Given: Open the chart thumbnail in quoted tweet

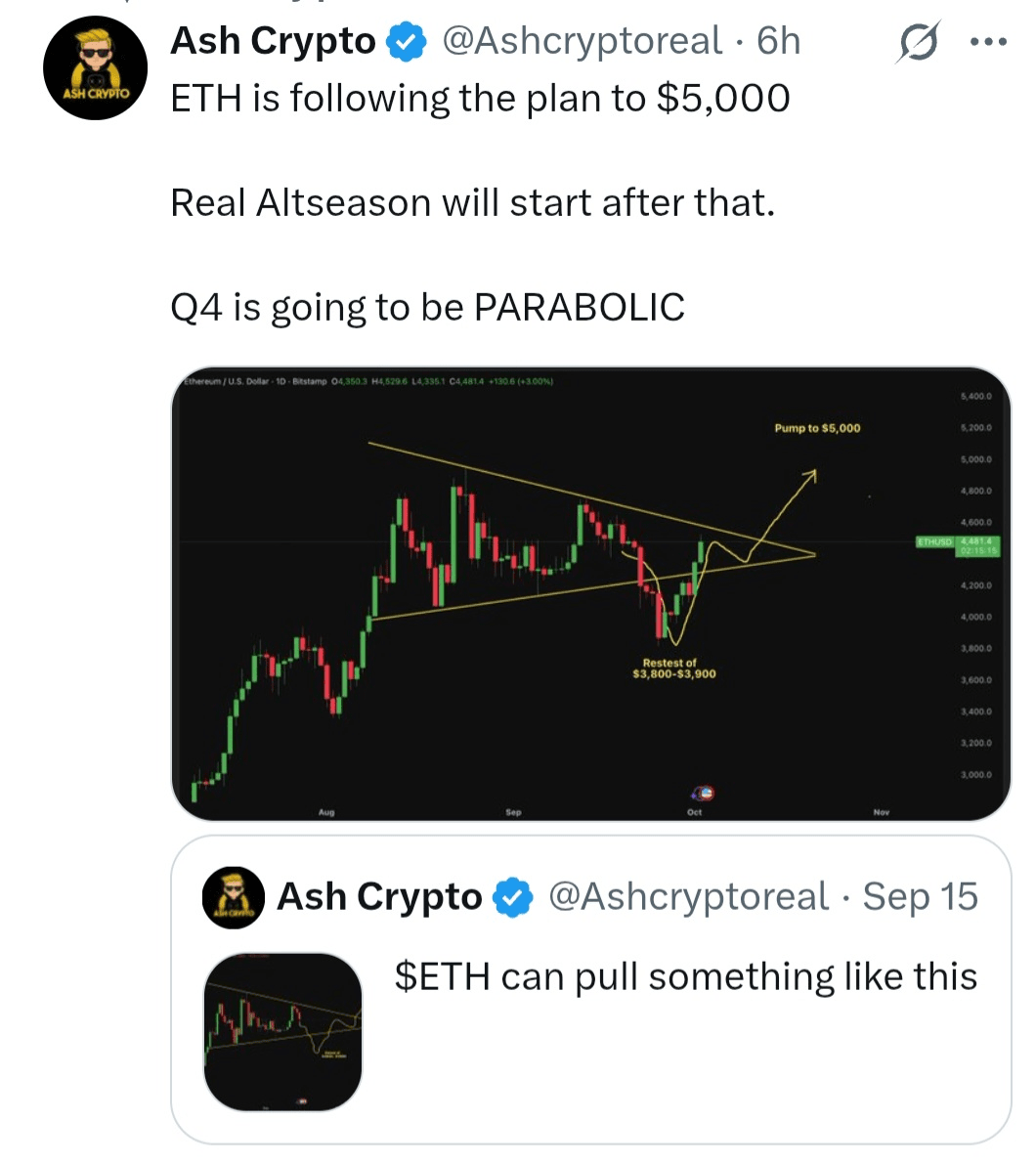Looking at the screenshot, I should 282,1032.
